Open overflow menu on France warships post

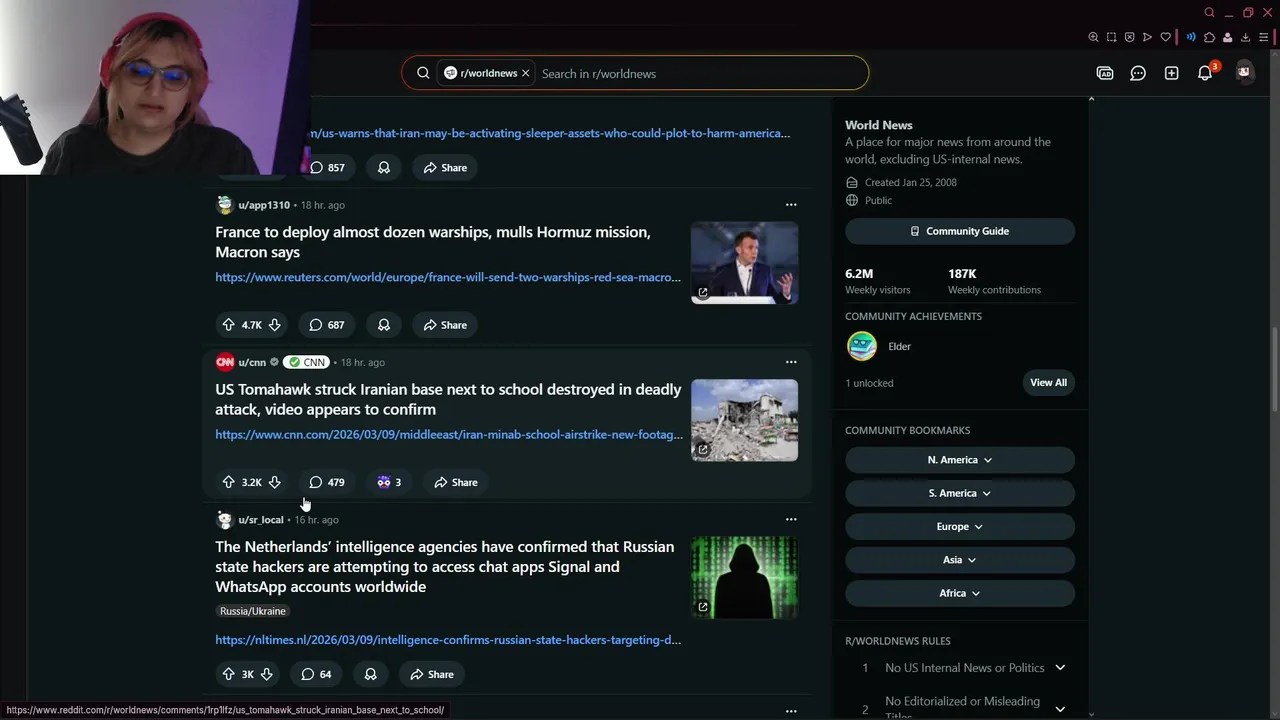(x=791, y=205)
